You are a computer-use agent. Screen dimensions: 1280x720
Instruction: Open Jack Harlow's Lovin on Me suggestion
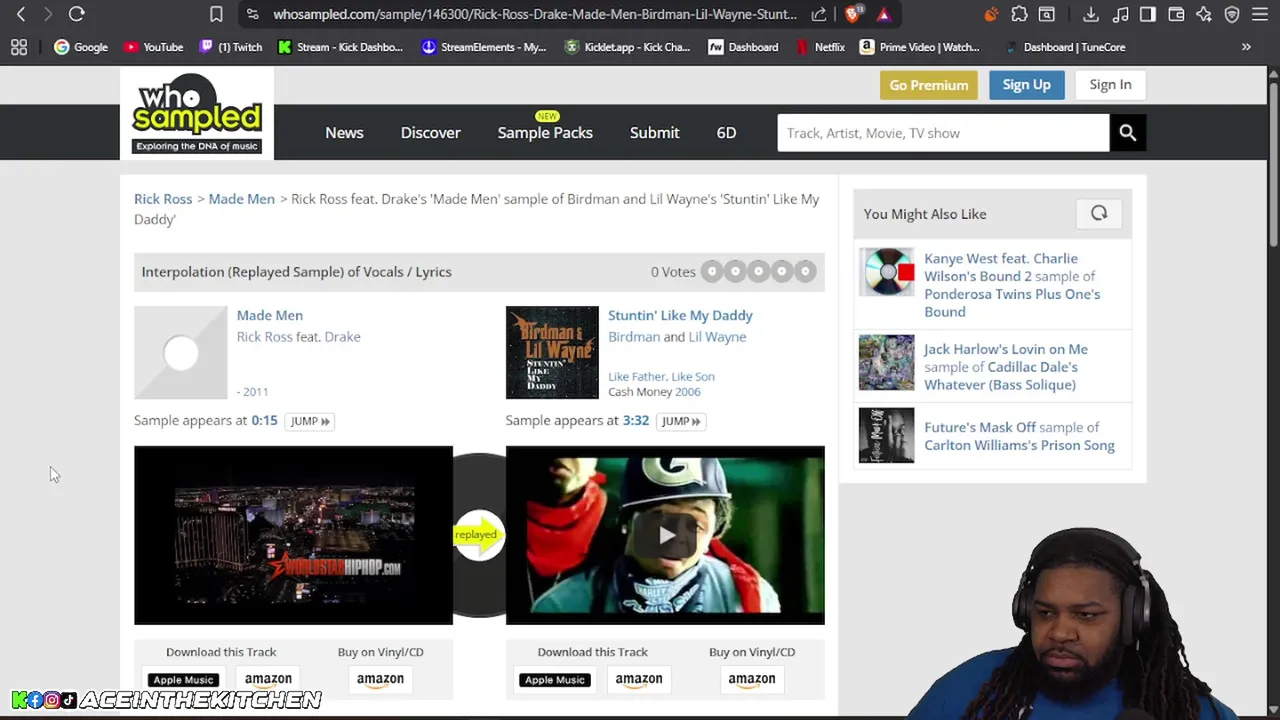tap(1006, 367)
